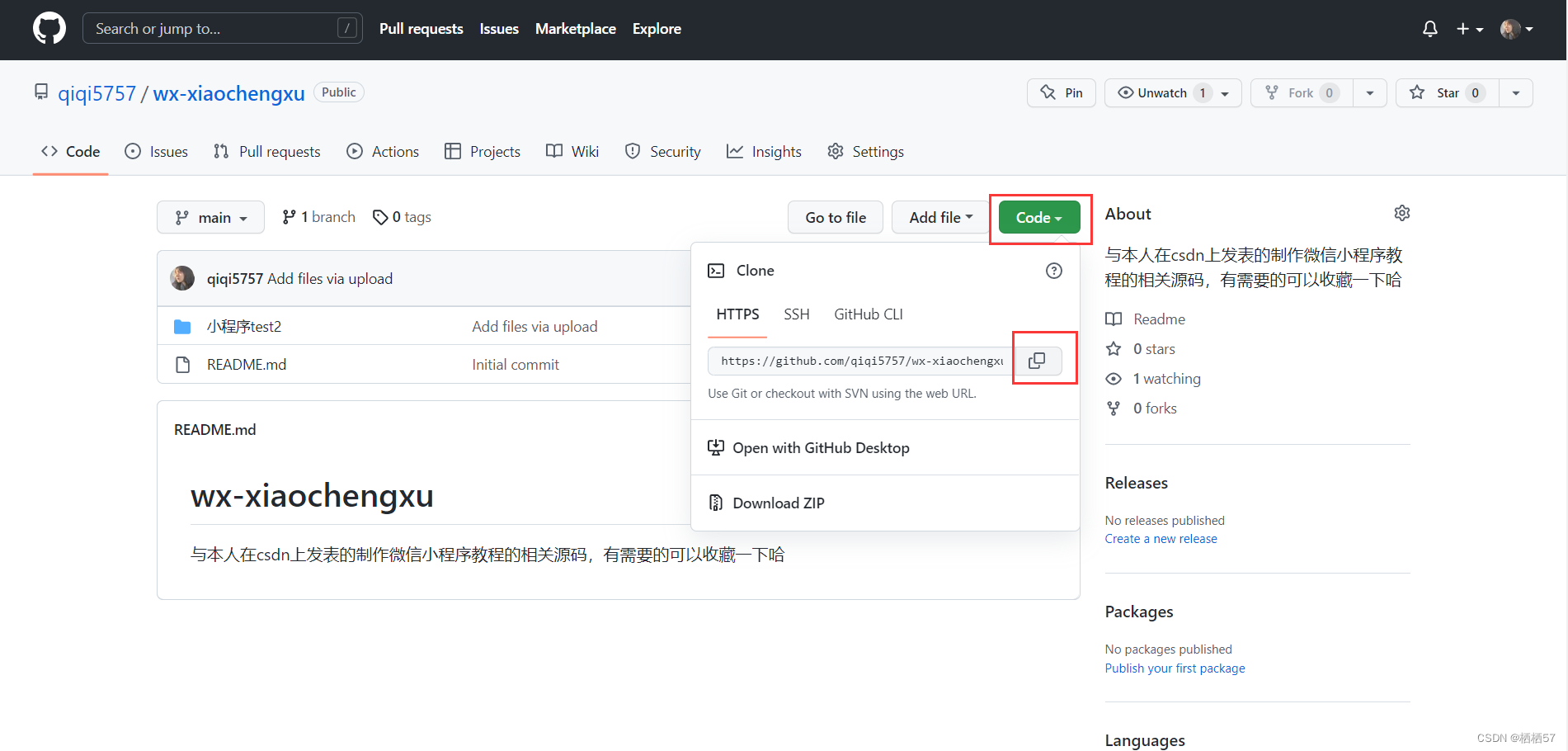Click the 1 branch link
The width and height of the screenshot is (1568, 751).
point(318,217)
